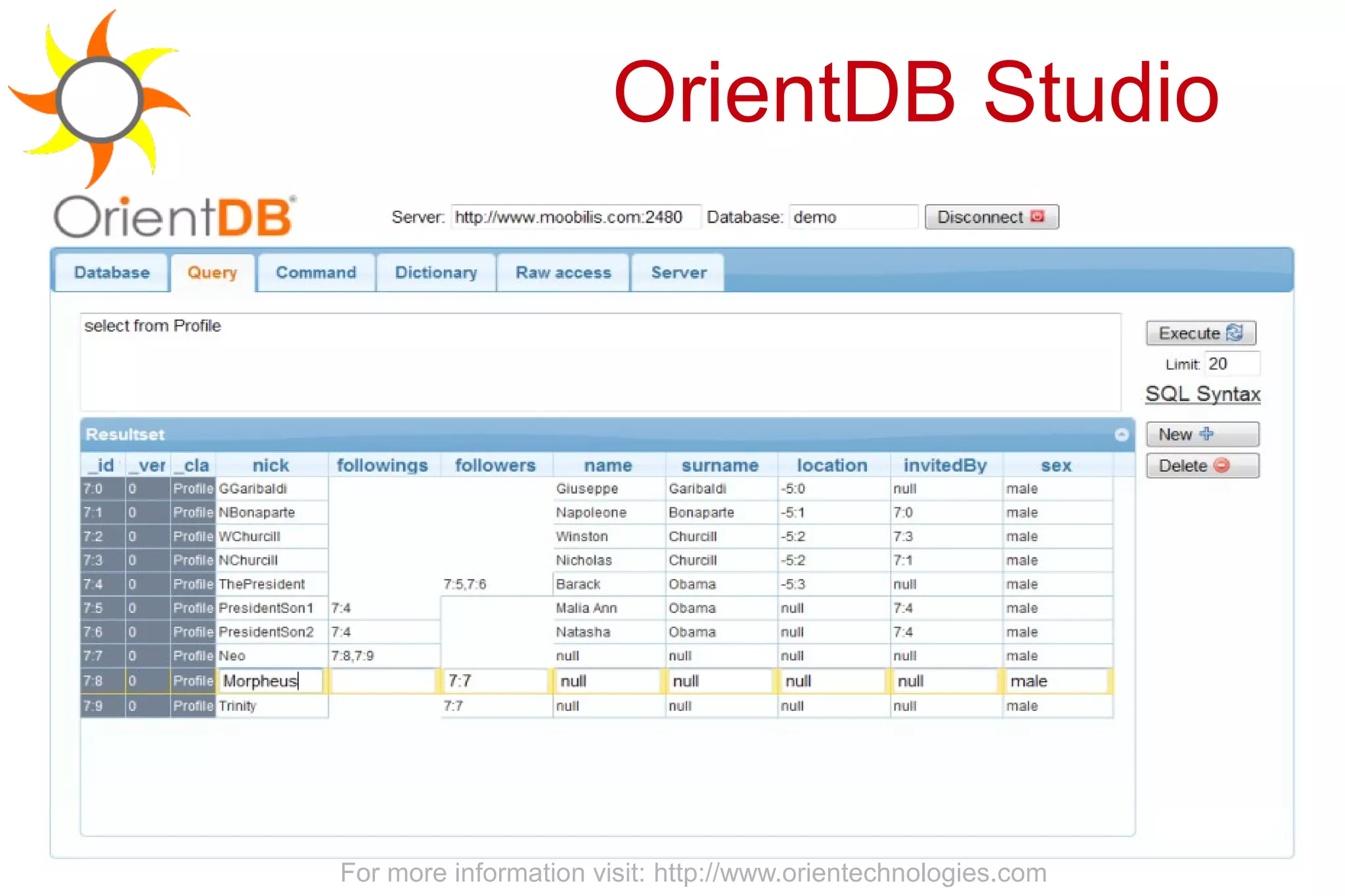Edit the Morpheus nick cell
The image size is (1345, 896).
[271, 681]
